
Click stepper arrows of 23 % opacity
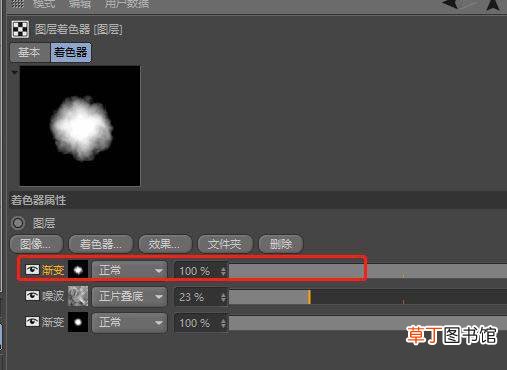(223, 297)
